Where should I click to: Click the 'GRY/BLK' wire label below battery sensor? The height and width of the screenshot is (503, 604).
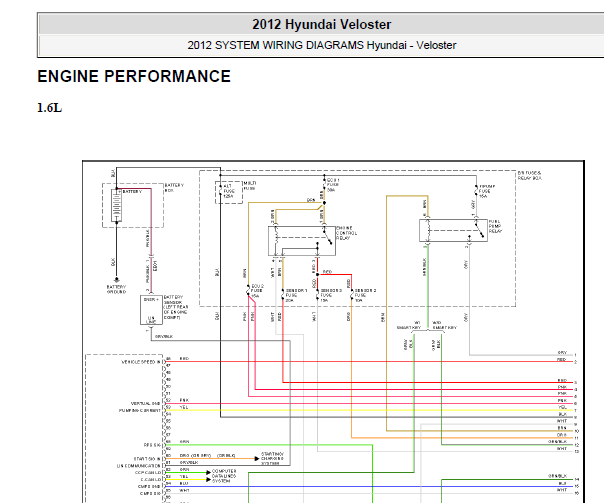[x=164, y=337]
